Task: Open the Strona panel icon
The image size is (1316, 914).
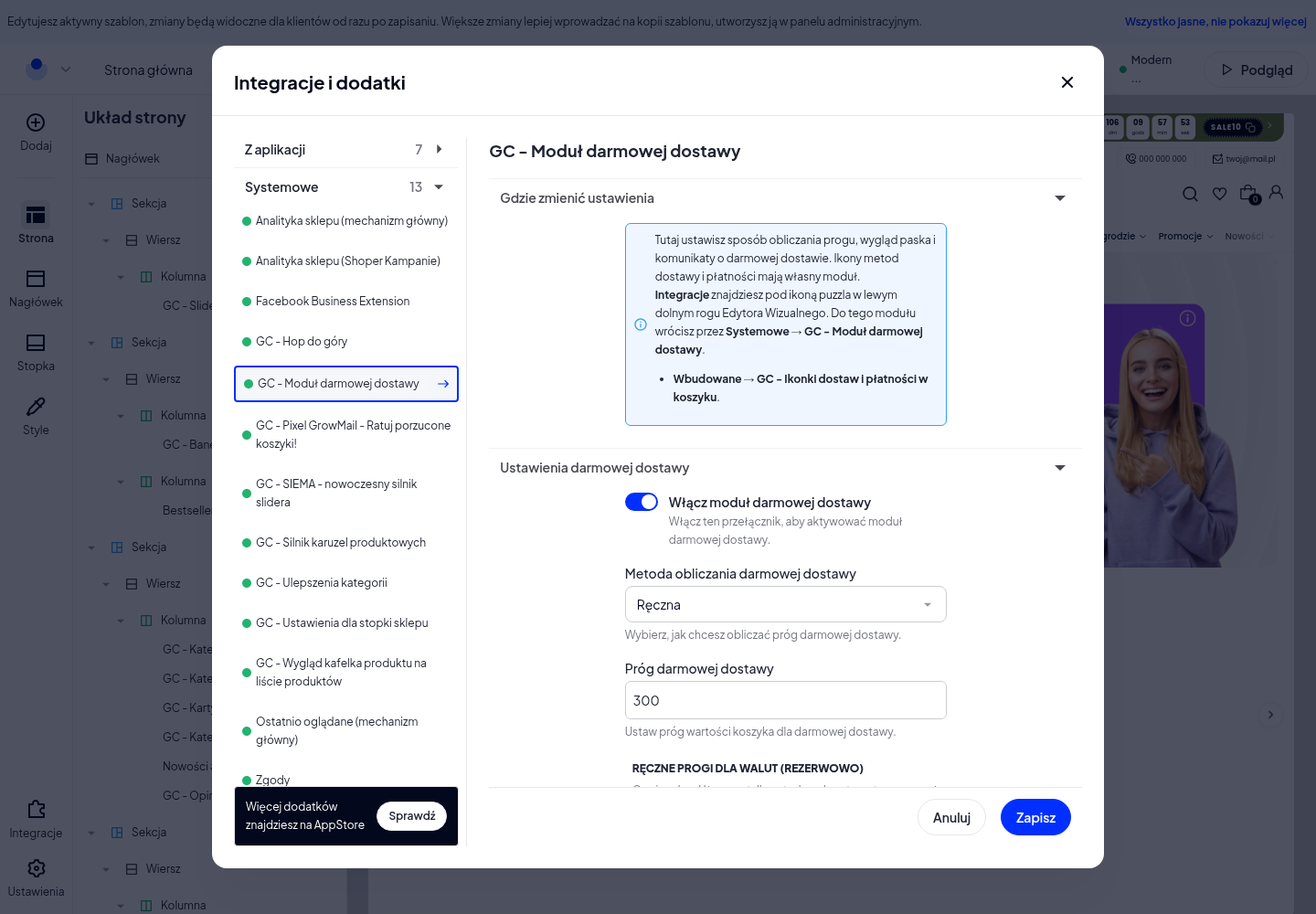Action: [36, 215]
